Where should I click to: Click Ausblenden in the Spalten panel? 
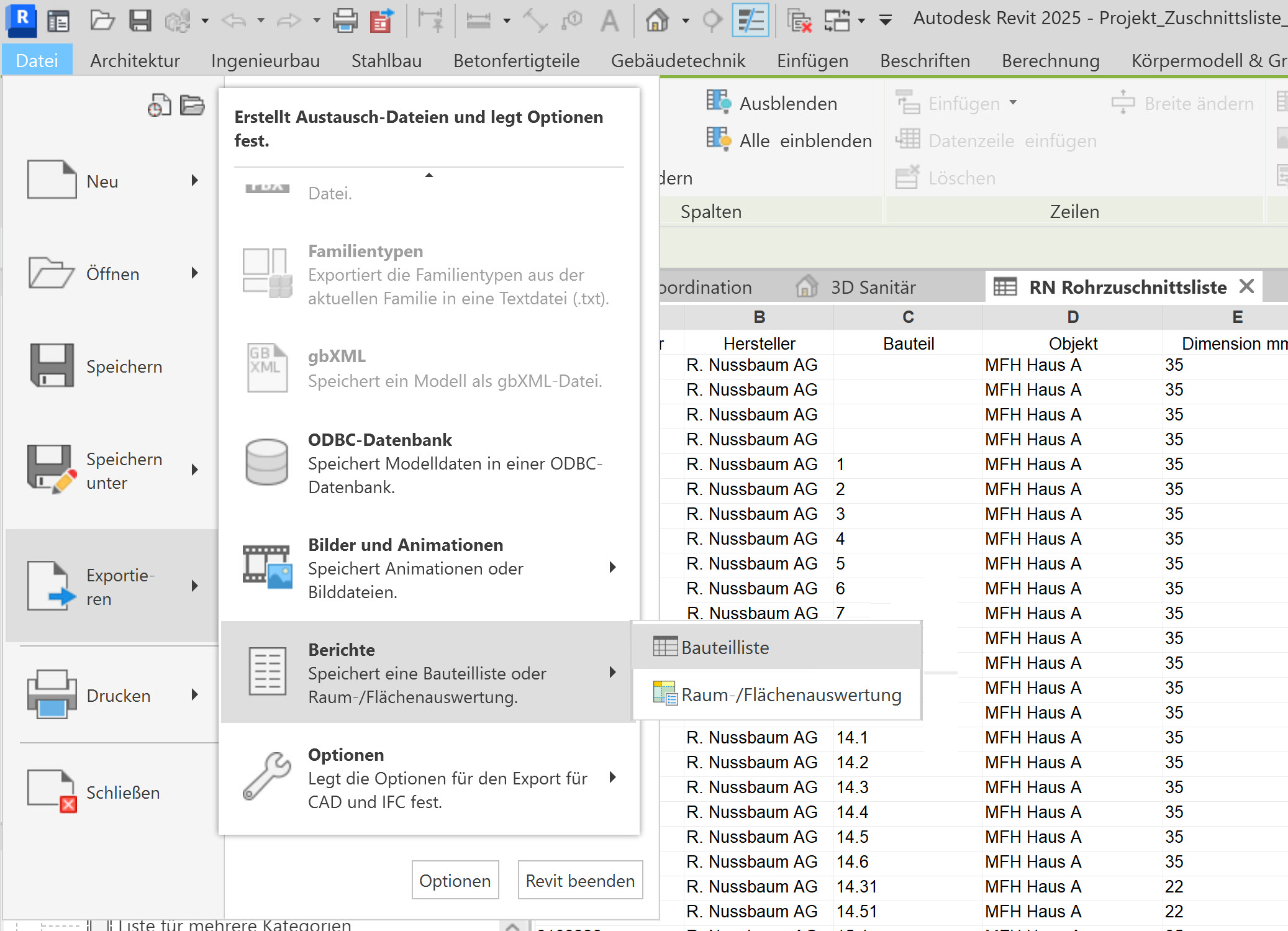coord(771,103)
